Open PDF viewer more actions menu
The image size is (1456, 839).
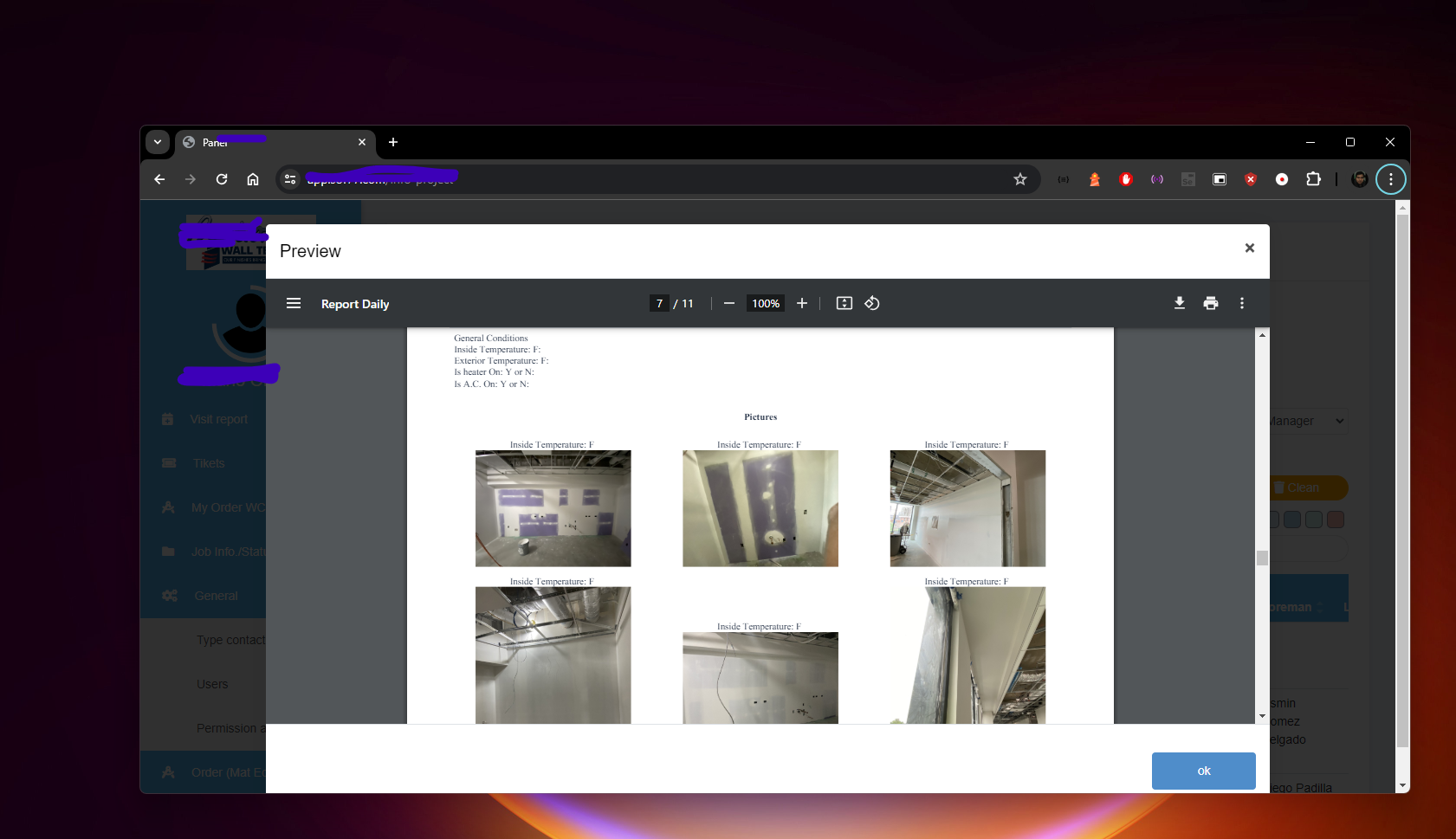(1241, 303)
